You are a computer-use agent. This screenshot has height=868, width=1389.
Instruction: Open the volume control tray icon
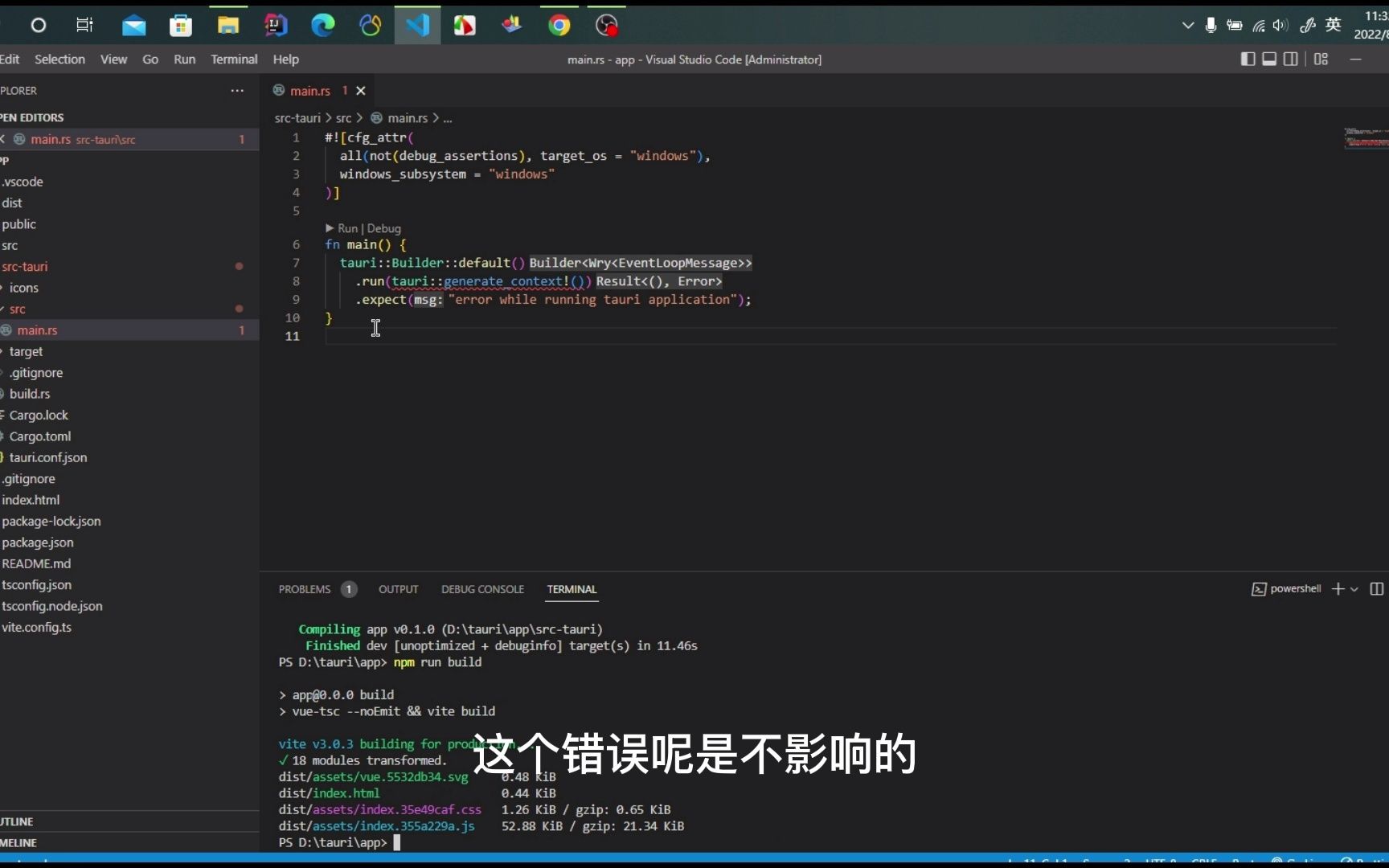click(x=1280, y=26)
